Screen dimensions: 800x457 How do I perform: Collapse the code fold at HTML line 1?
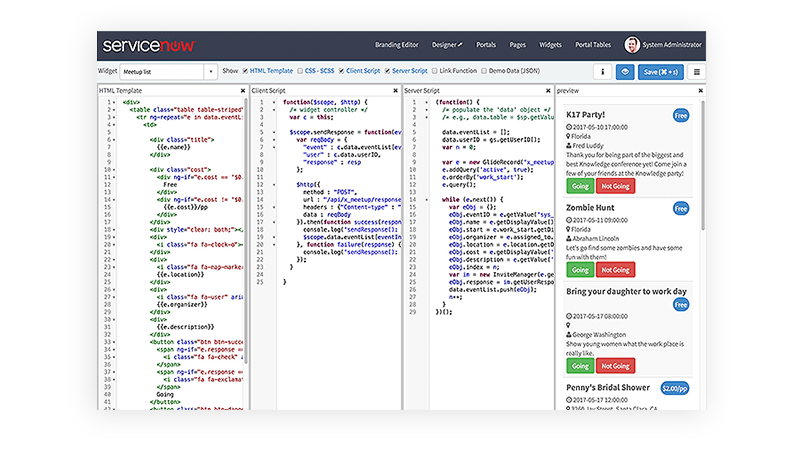(116, 102)
